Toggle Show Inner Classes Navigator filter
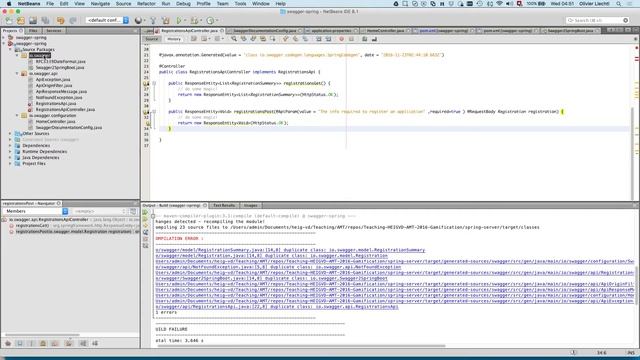 (x=55, y=344)
